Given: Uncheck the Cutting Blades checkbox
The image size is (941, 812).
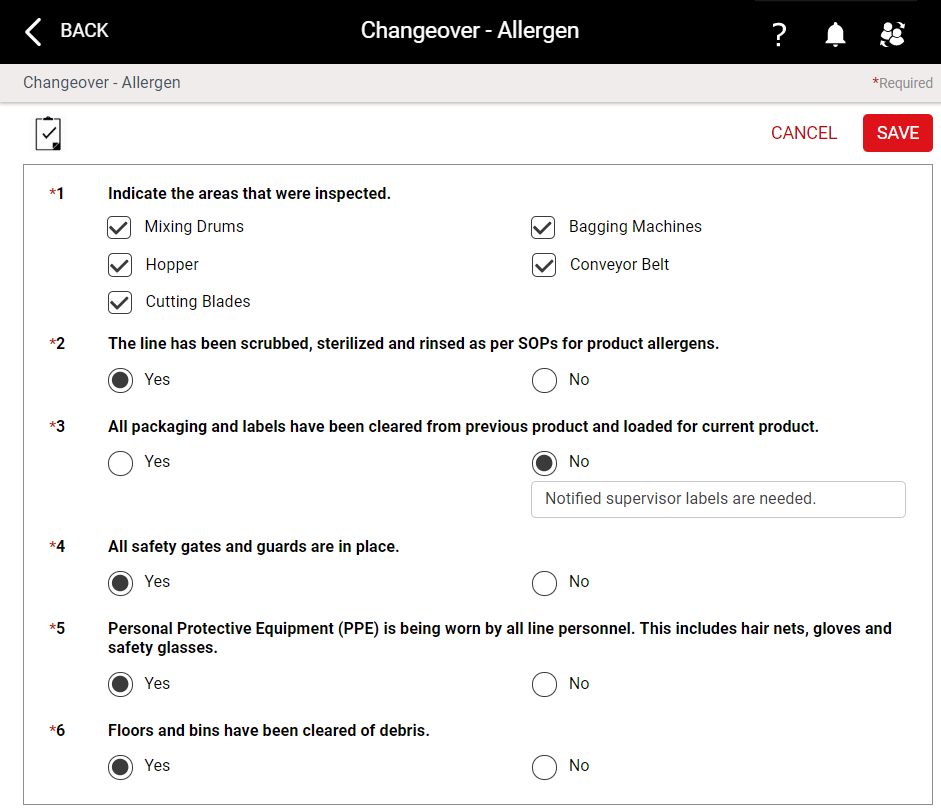Looking at the screenshot, I should (120, 302).
